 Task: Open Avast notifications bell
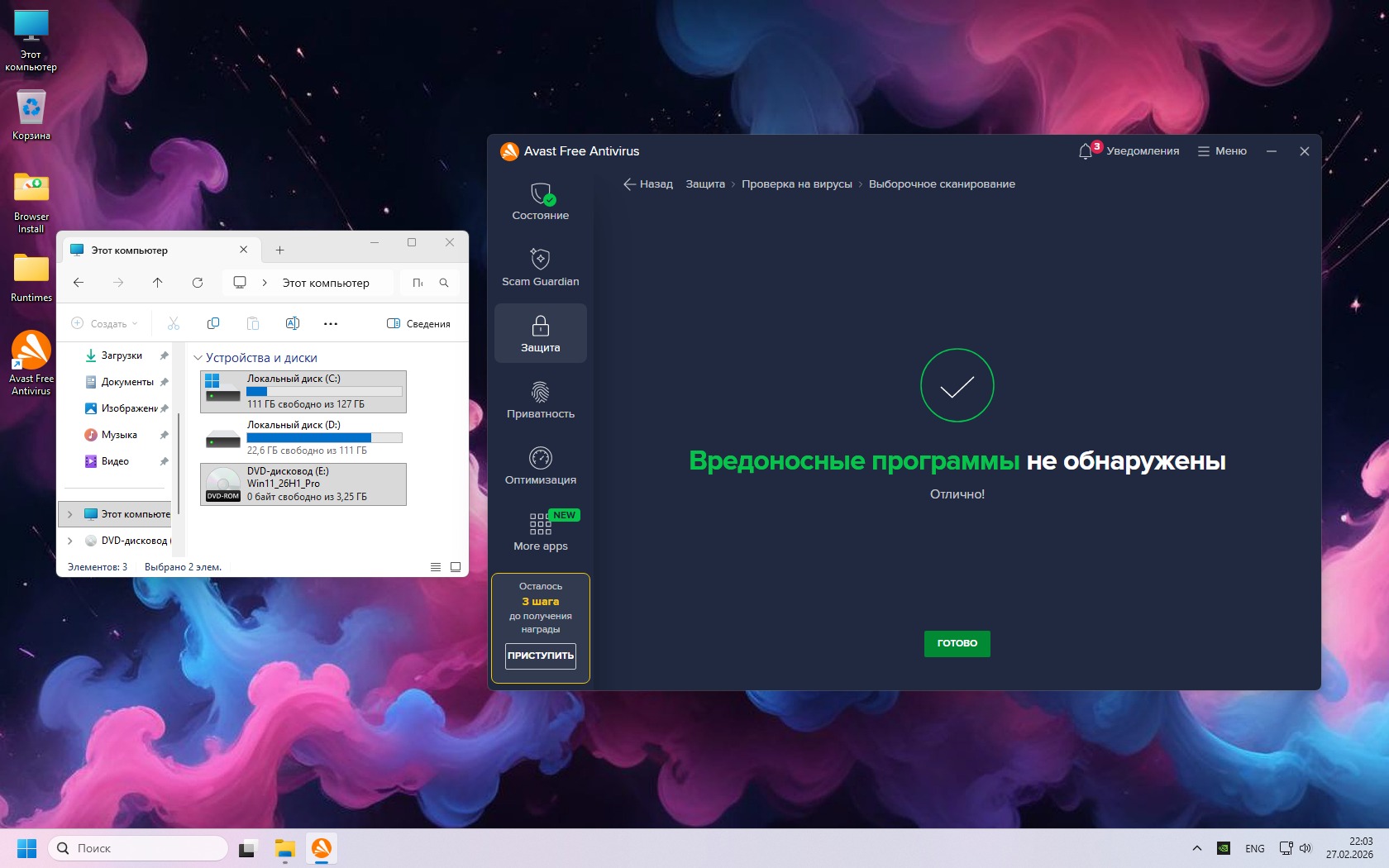(1086, 151)
